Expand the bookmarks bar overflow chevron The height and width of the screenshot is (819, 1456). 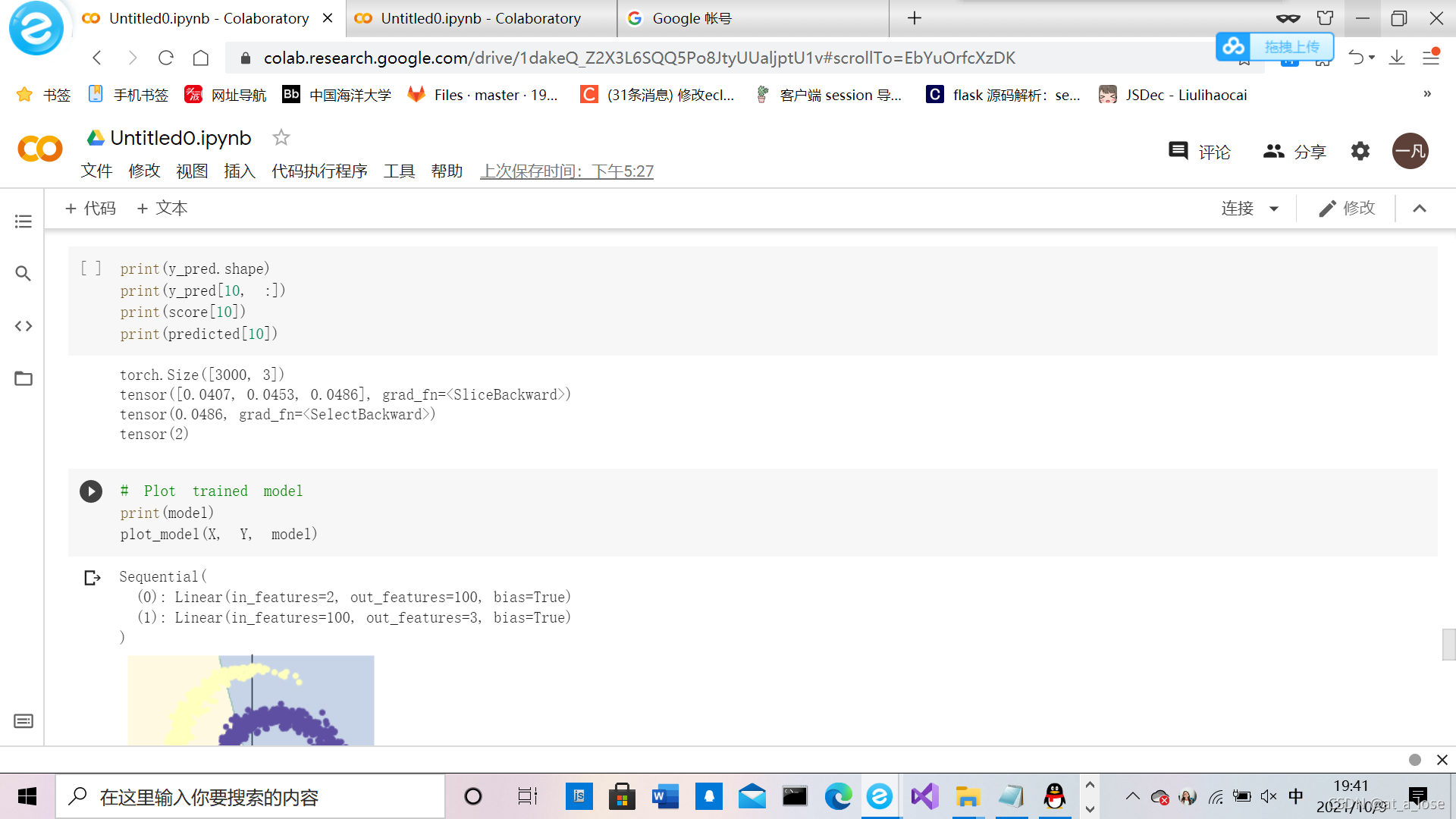(1427, 94)
